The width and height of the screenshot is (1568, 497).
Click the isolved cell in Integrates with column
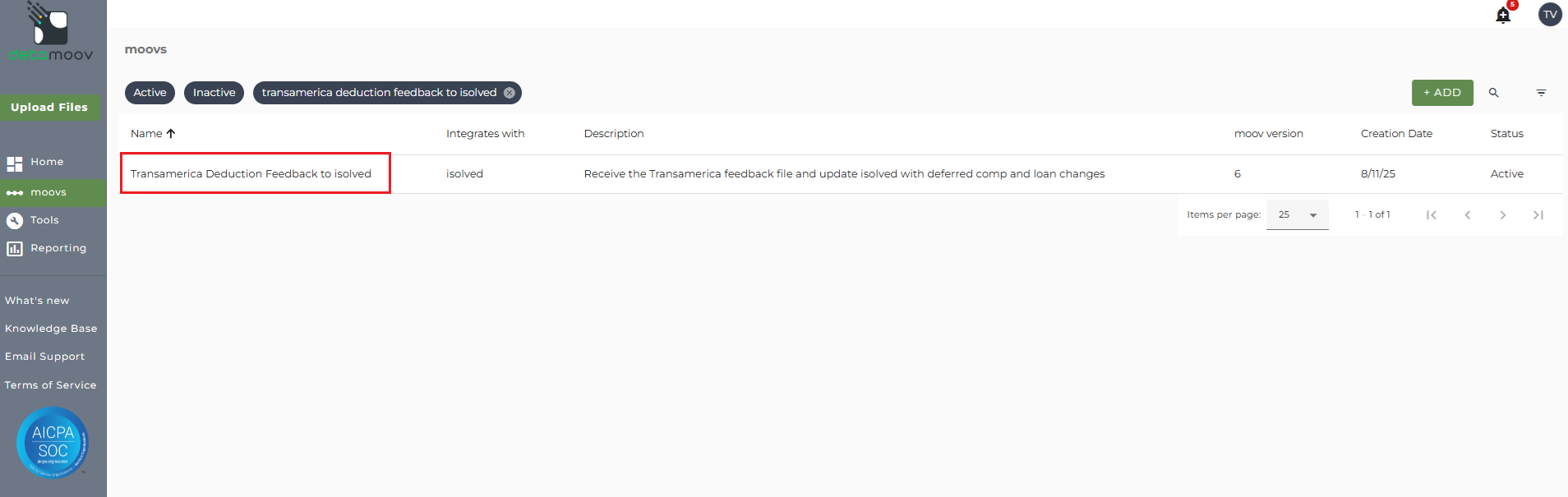[464, 174]
